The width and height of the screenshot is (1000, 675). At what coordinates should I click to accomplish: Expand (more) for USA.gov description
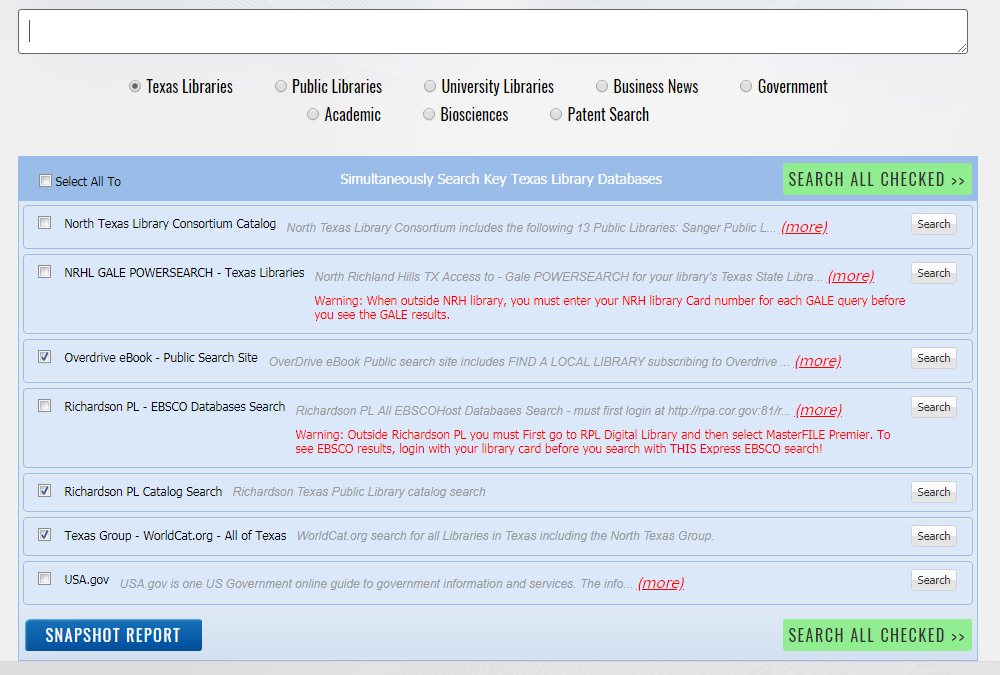(661, 583)
